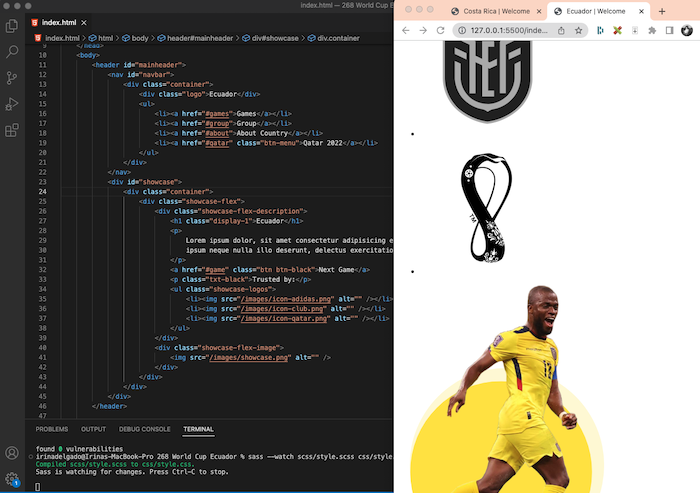The width and height of the screenshot is (700, 493).
Task: Click the share icon in Chrome address bar
Action: [x=561, y=30]
